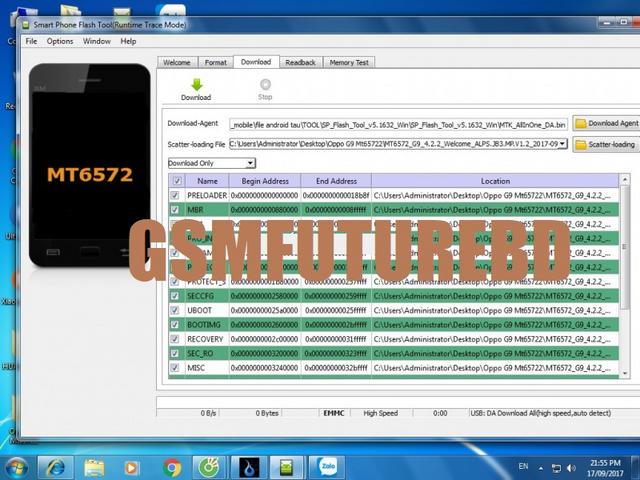Viewport: 640px width, 480px height.
Task: Select the MBR name cell
Action: [x=207, y=210]
